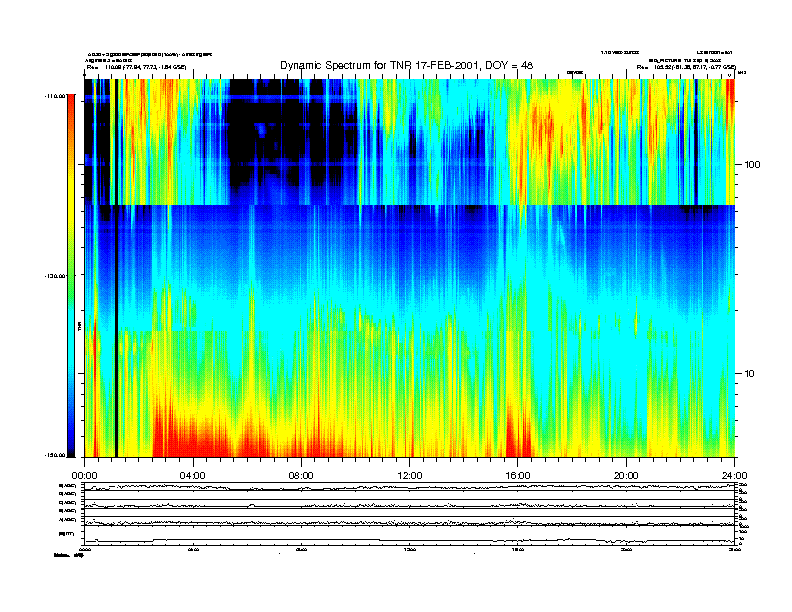
Task: Click the vertical color scale bar
Action: [x=71, y=275]
